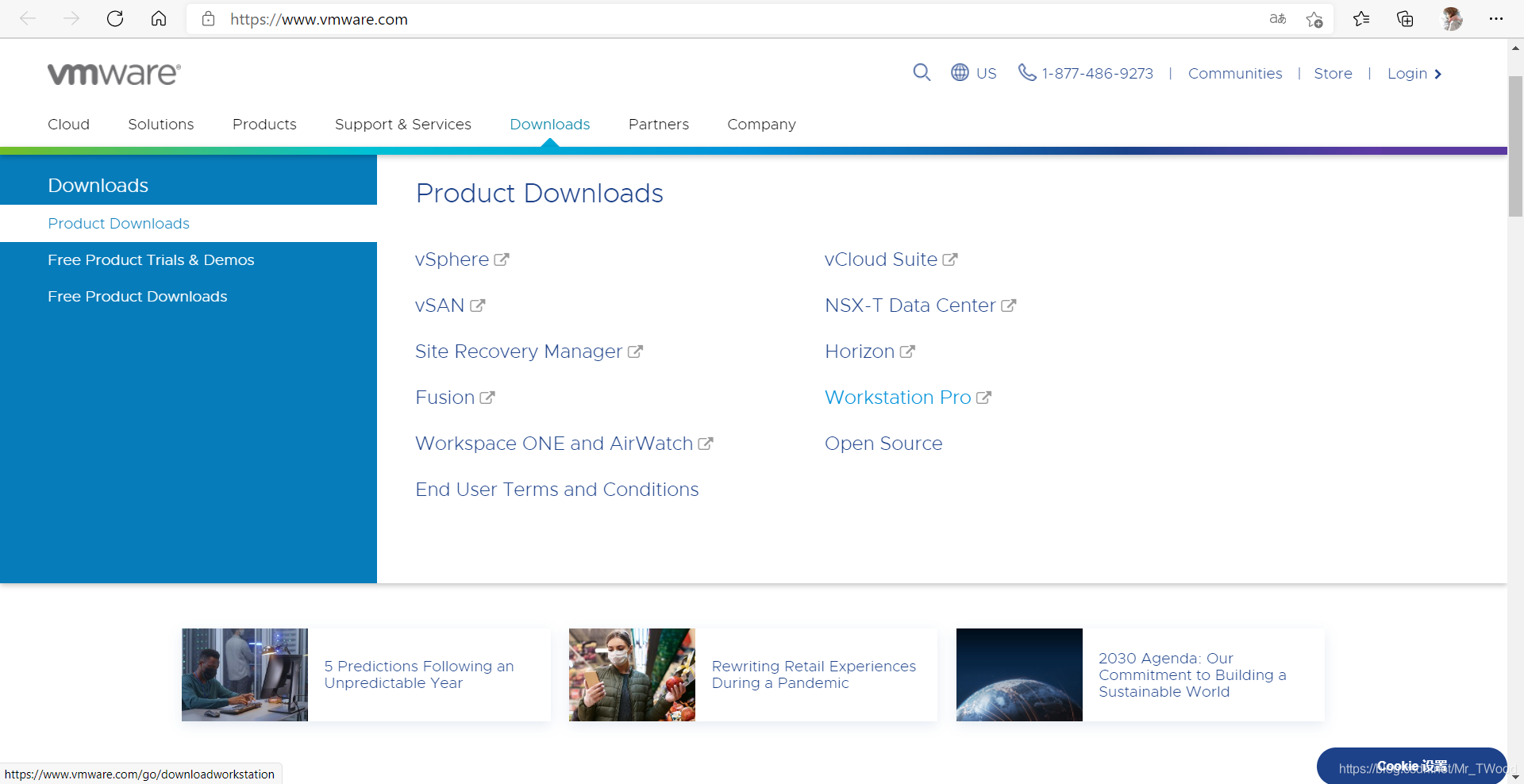Open the Horizon download link
Viewport: 1524px width, 784px height.
(860, 352)
